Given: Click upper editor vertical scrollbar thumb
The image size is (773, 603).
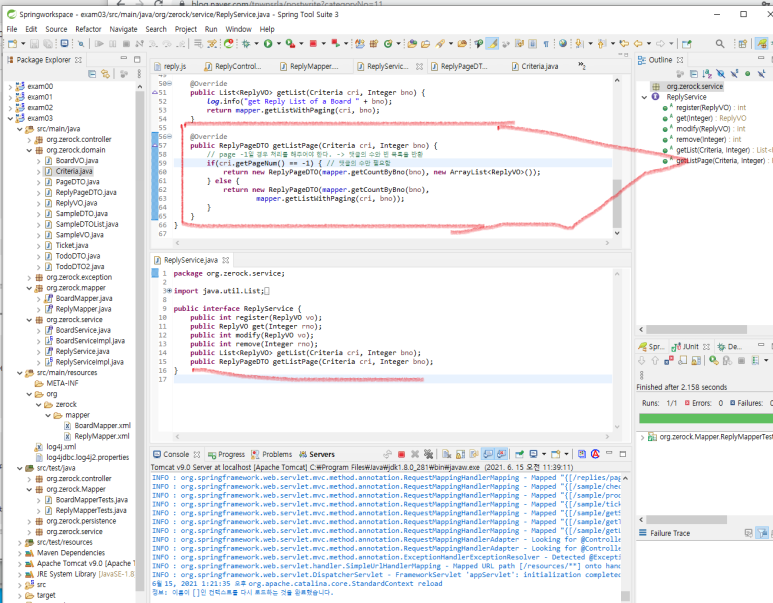Looking at the screenshot, I should point(617,203).
